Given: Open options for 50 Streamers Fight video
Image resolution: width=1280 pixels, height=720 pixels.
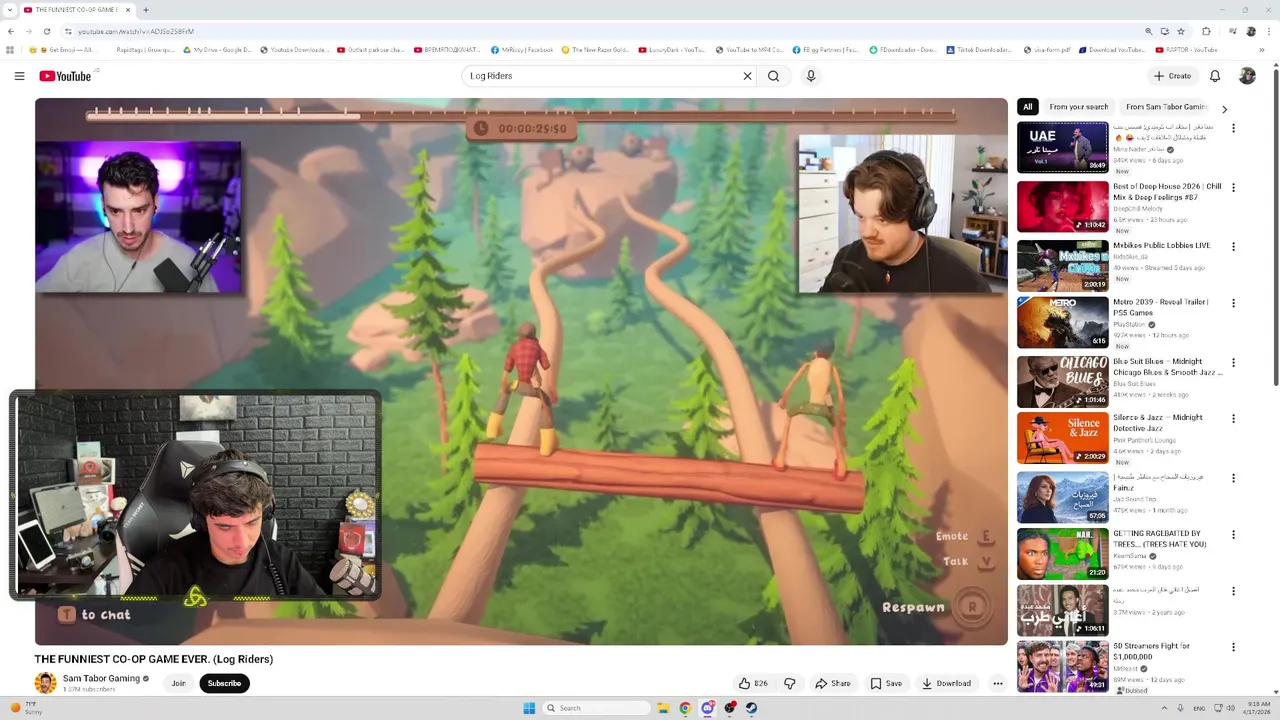Looking at the screenshot, I should [x=1233, y=647].
